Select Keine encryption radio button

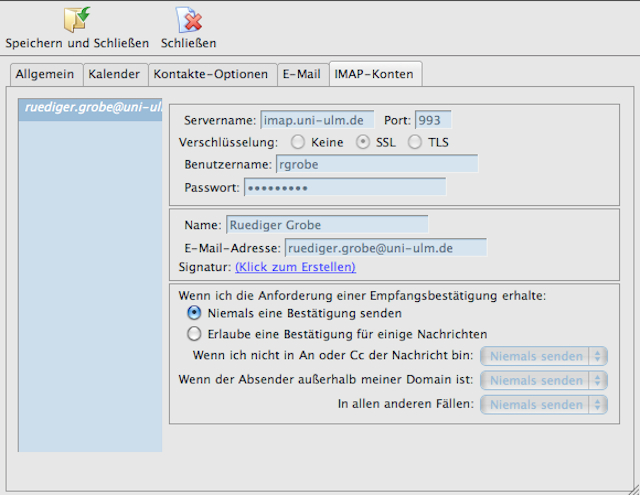point(298,142)
